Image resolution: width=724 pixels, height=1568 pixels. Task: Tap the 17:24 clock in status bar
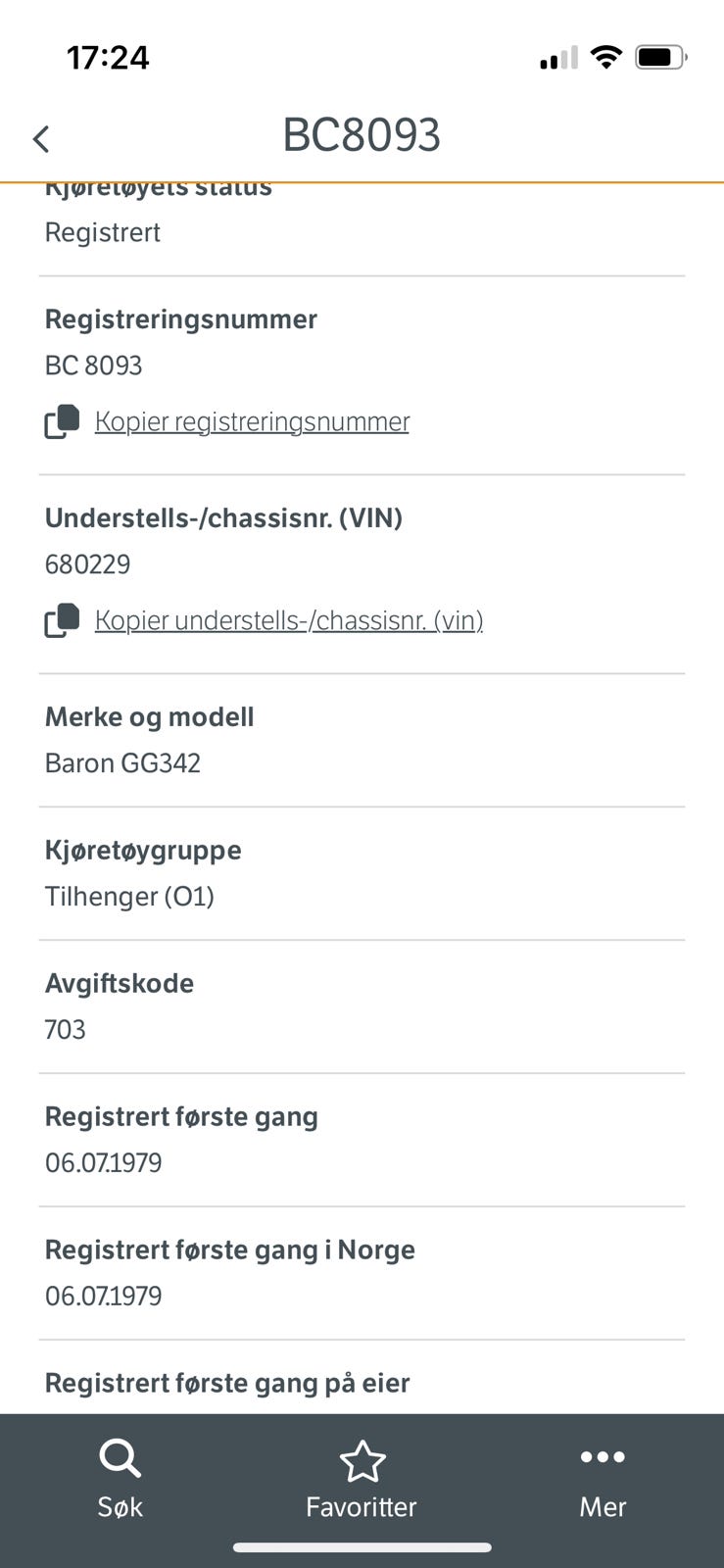pos(108,58)
